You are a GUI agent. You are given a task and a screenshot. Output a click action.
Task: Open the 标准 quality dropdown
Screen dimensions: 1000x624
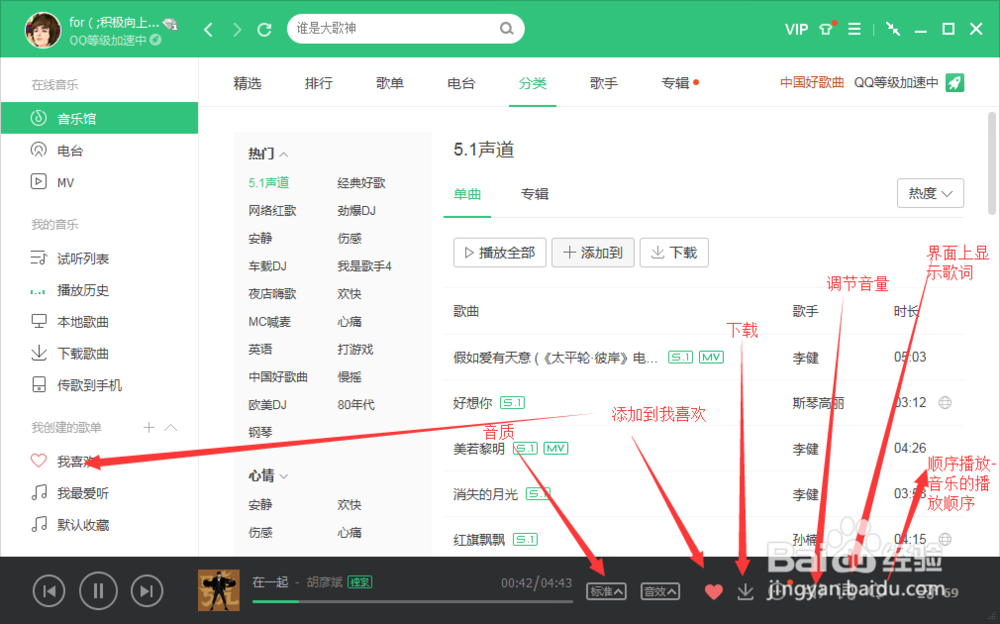click(x=606, y=592)
